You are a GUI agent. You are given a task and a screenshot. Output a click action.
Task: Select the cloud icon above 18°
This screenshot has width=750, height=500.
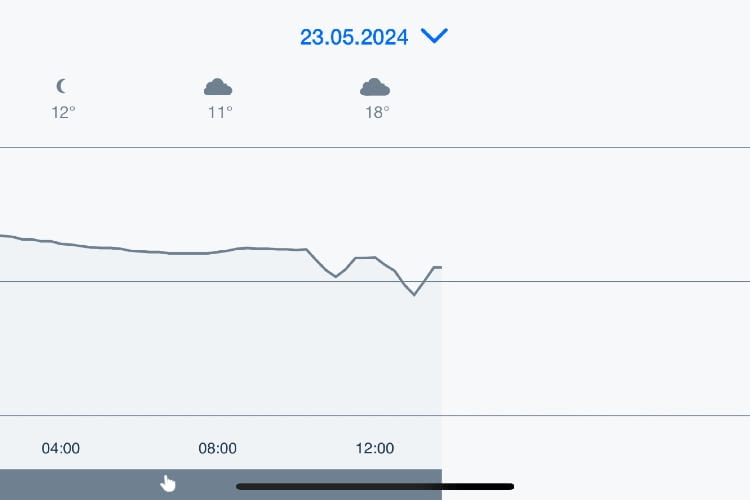(x=375, y=87)
